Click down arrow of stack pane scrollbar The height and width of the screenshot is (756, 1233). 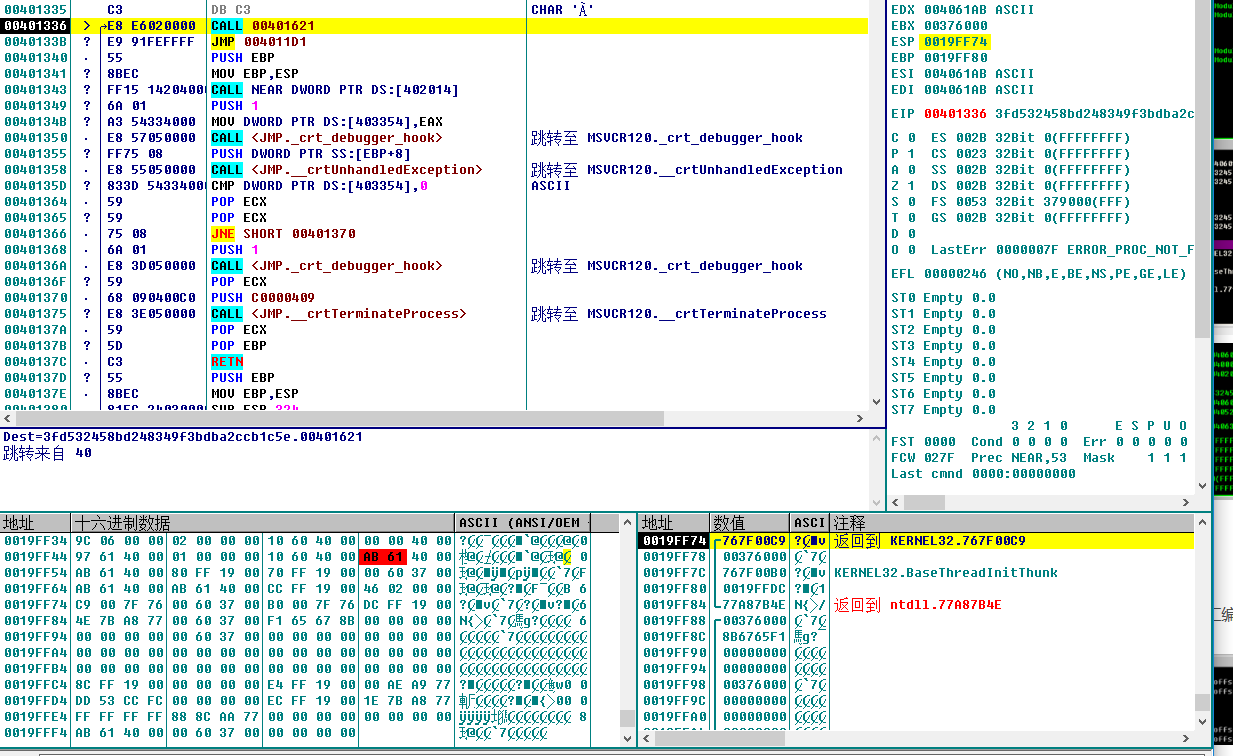(1201, 718)
